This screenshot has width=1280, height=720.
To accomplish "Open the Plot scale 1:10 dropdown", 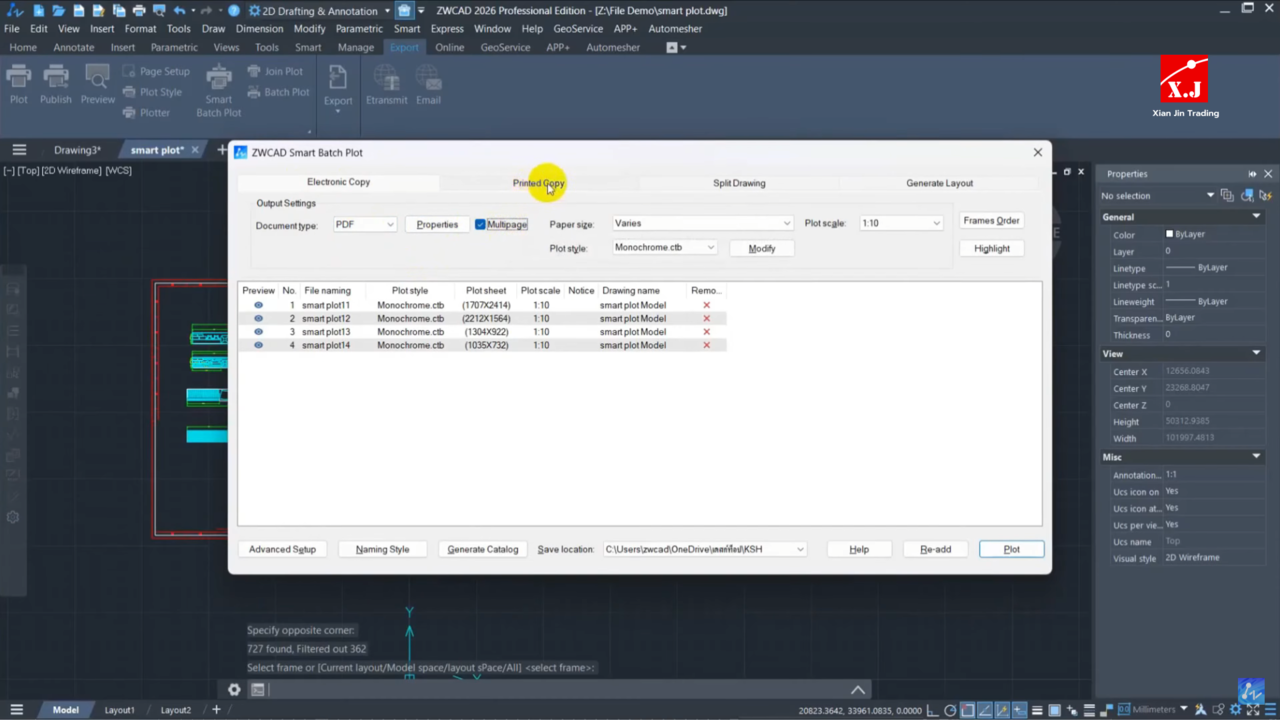I will click(900, 223).
